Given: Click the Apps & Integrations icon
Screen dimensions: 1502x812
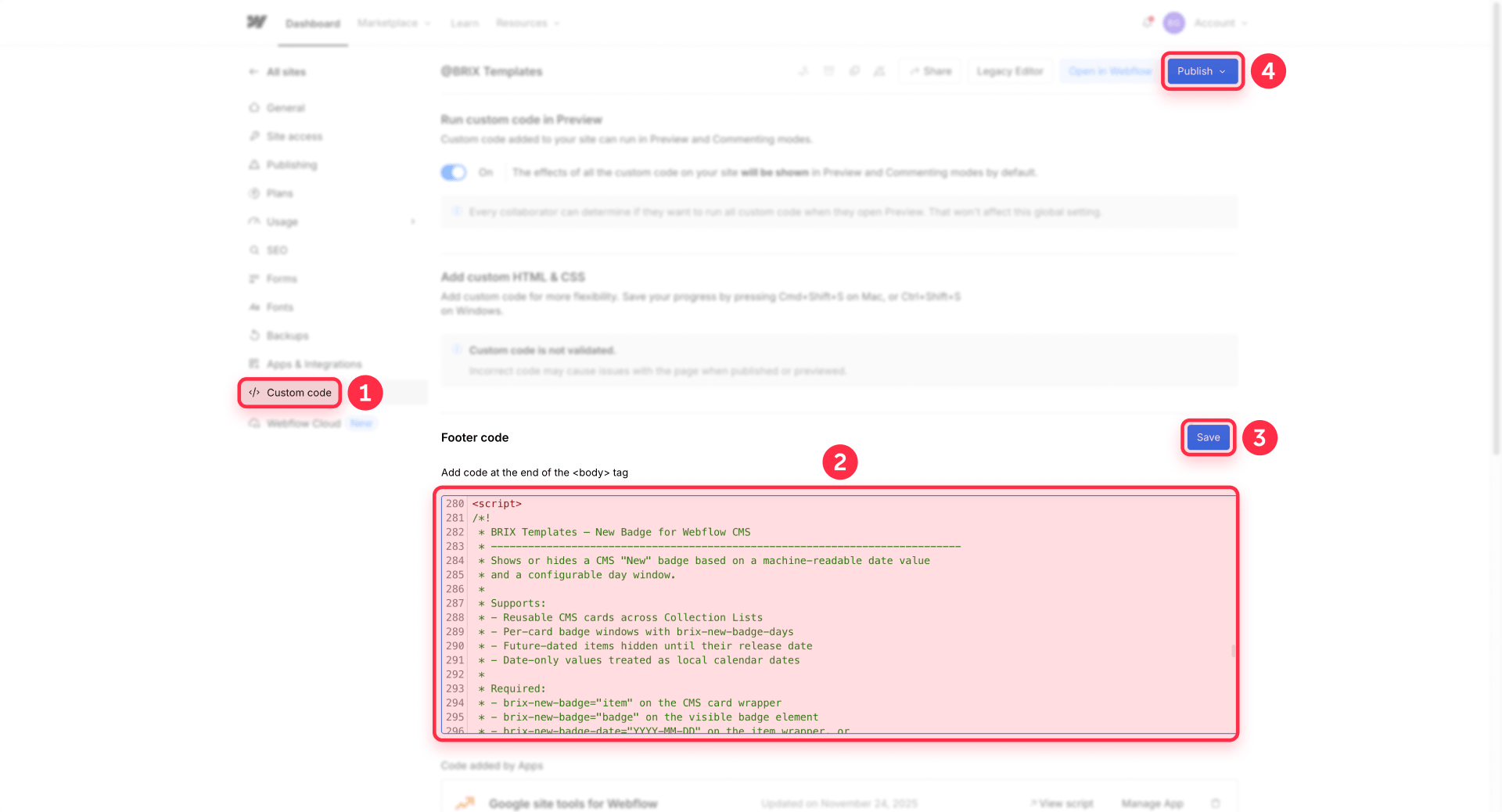Looking at the screenshot, I should pos(254,364).
